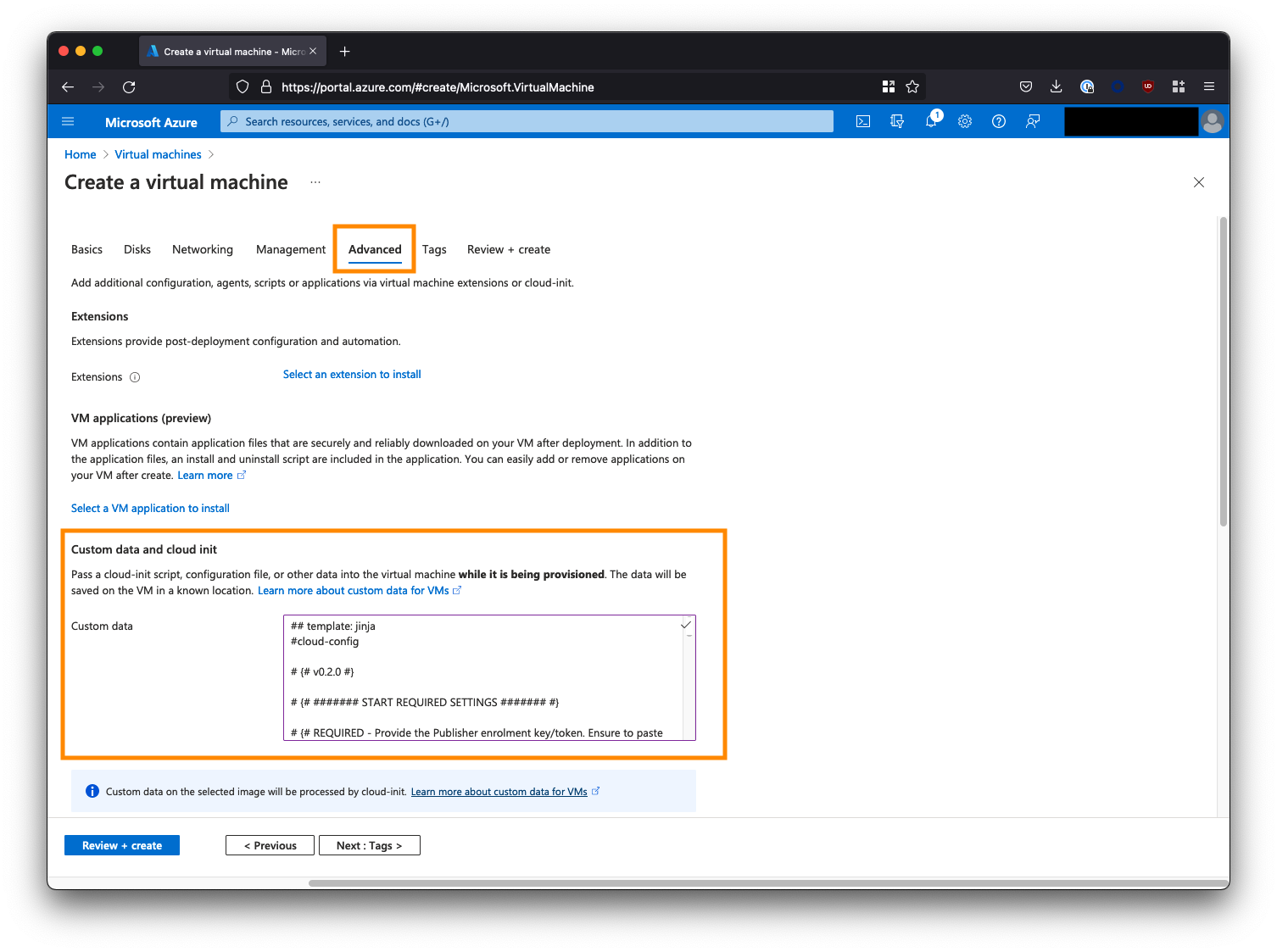Close the Create a virtual machine blade

1199,182
